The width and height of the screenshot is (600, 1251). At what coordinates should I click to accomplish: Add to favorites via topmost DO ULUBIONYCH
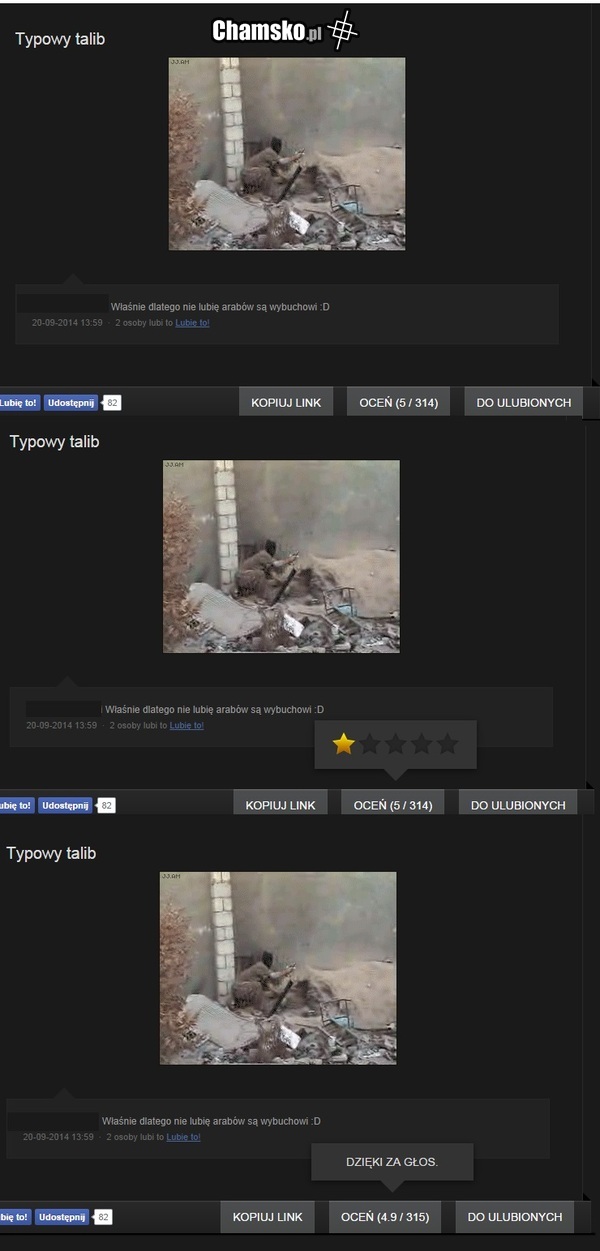click(x=524, y=402)
